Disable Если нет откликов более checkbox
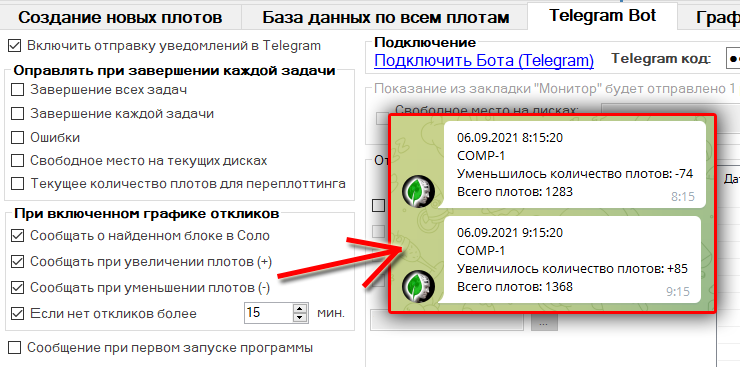Screen dimensions: 740x367 click(17, 313)
